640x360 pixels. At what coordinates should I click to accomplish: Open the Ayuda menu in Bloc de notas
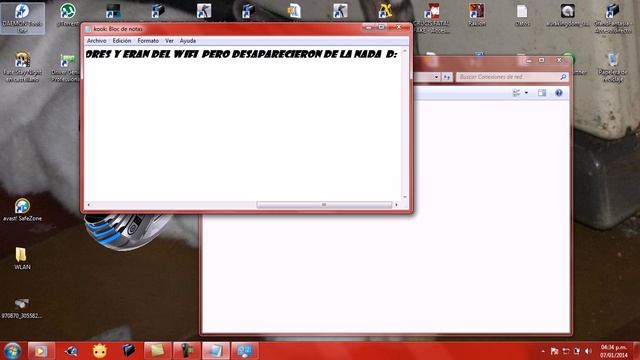(x=188, y=41)
